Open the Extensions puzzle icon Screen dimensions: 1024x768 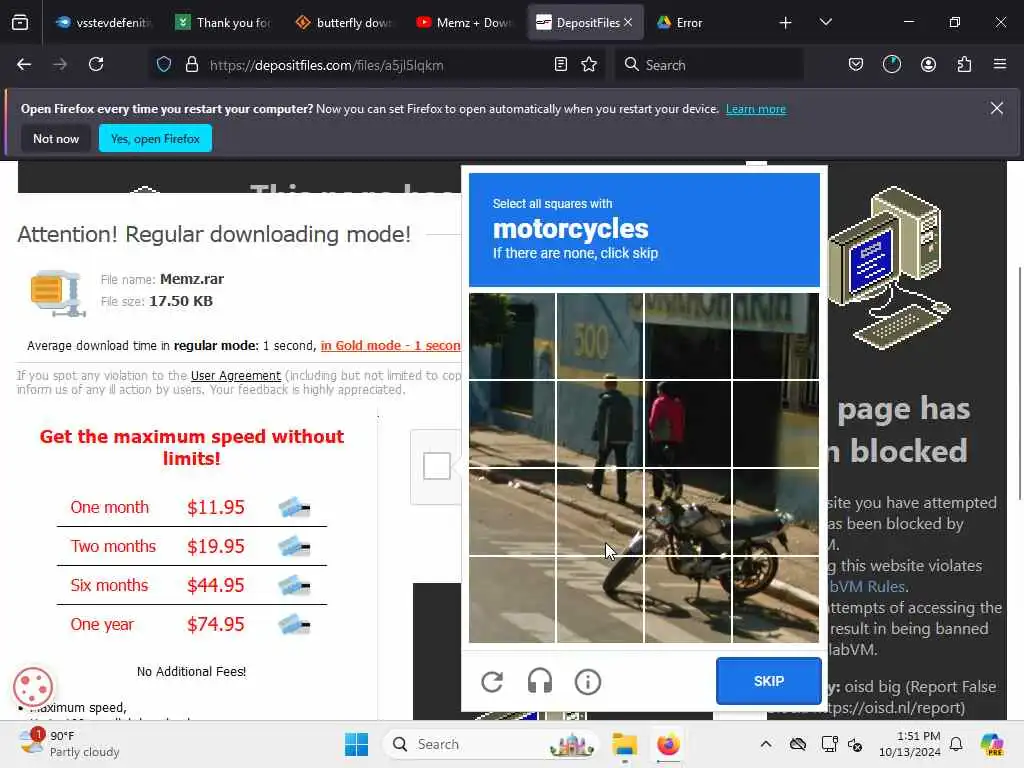(x=964, y=65)
